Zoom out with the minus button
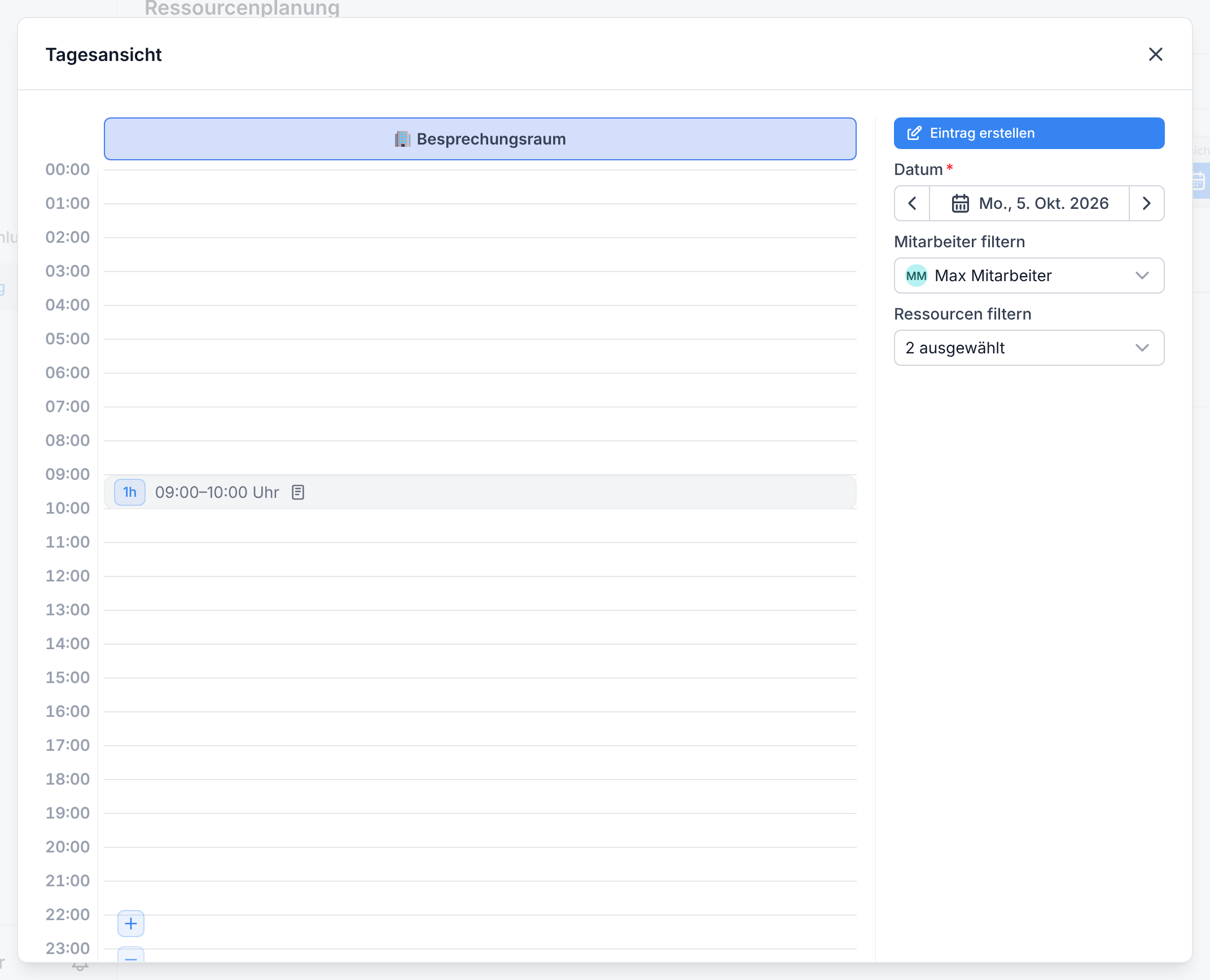 (x=131, y=955)
